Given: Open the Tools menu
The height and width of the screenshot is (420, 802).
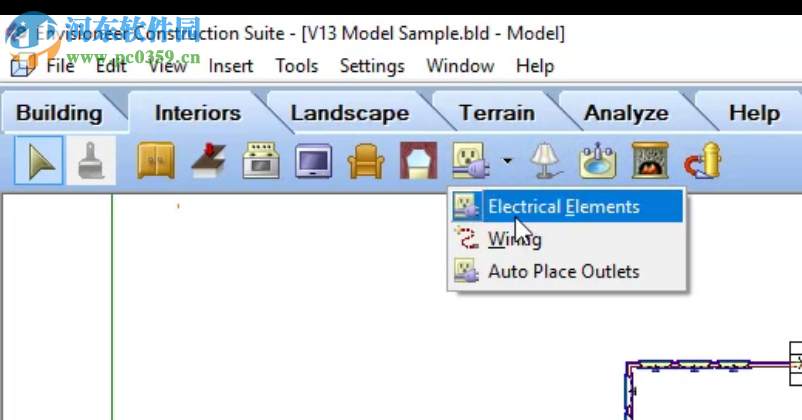Looking at the screenshot, I should coord(297,65).
